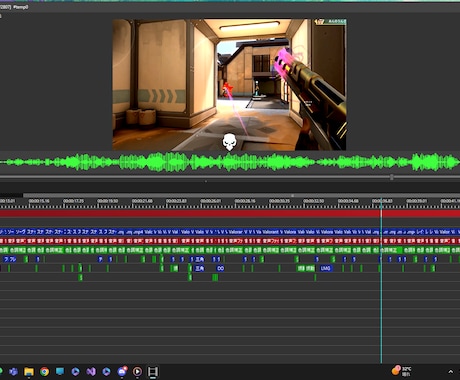Select the 三角 clip on the fourth layer
This screenshot has height=380, width=460.
click(x=199, y=259)
